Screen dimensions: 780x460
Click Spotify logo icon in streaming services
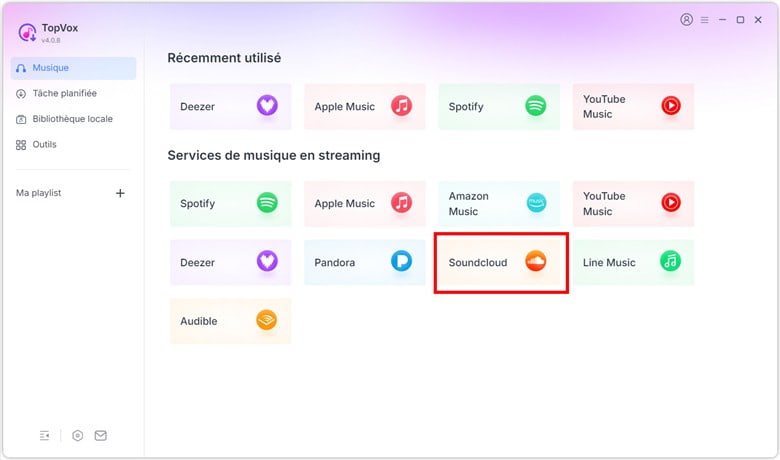[x=267, y=202]
